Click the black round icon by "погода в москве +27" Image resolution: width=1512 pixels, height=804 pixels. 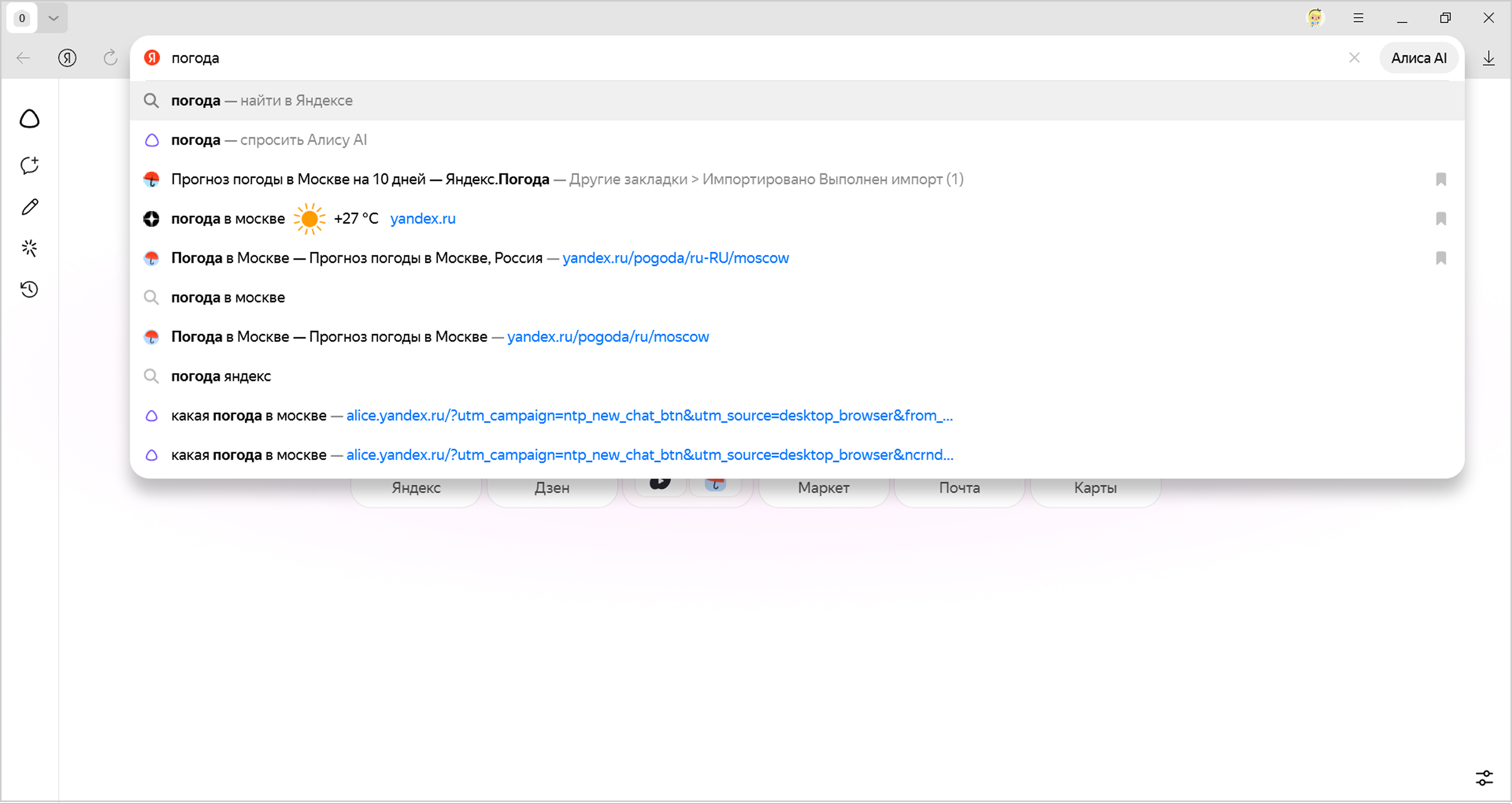[152, 219]
